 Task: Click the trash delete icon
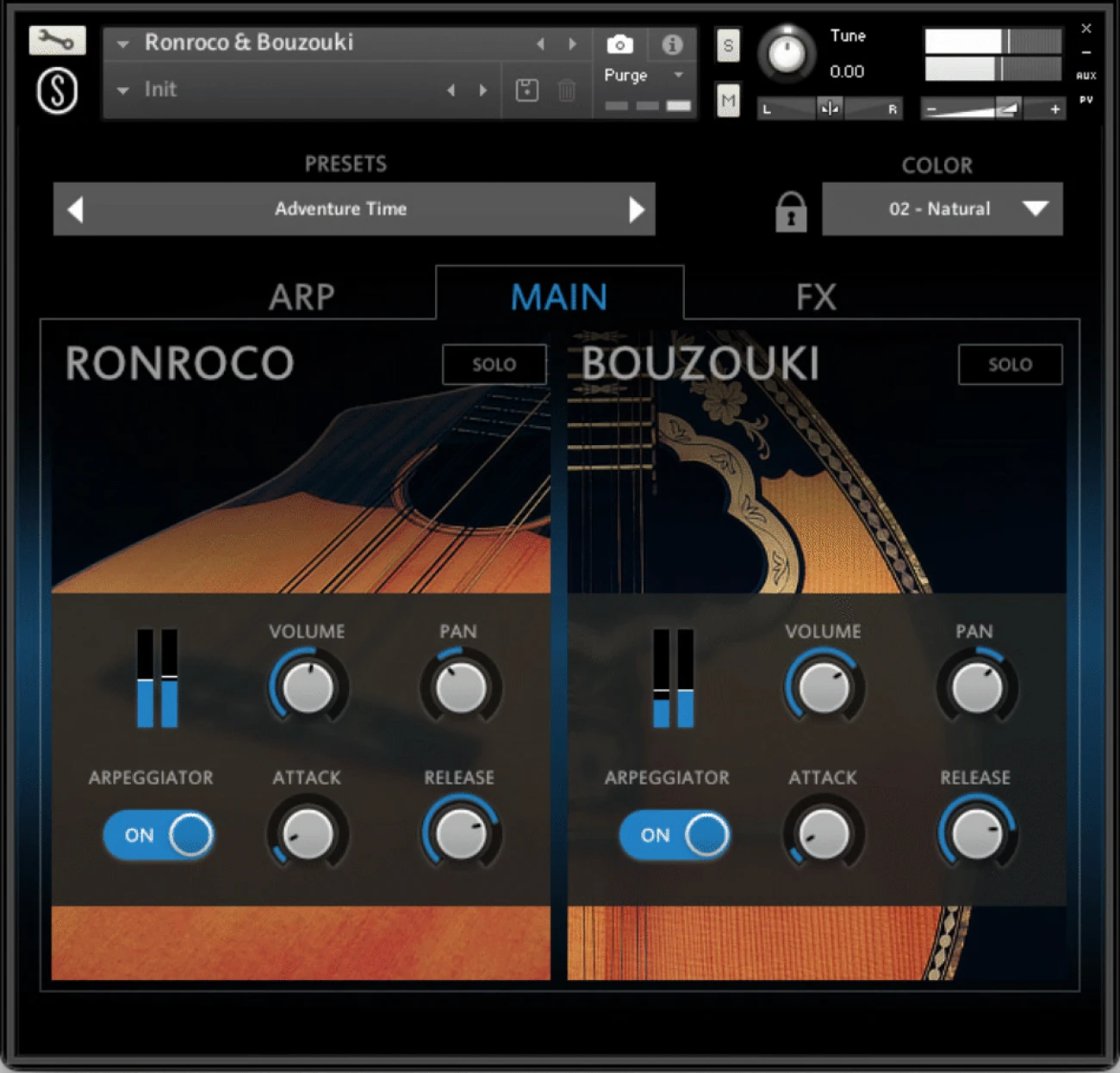click(x=567, y=90)
